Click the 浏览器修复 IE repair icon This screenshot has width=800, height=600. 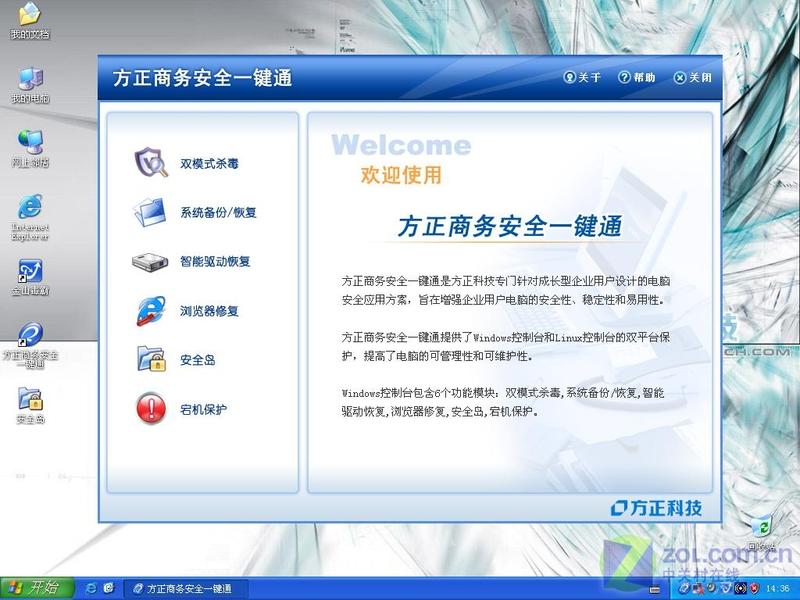coord(151,311)
